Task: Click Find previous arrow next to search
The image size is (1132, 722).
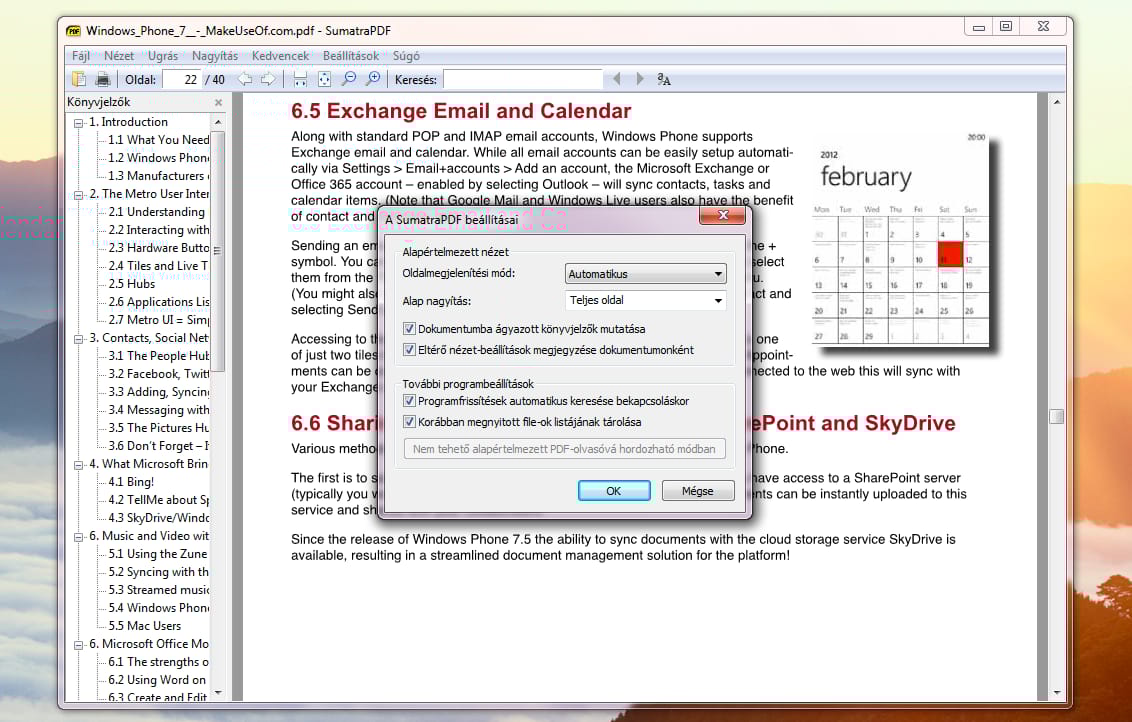Action: pyautogui.click(x=617, y=79)
